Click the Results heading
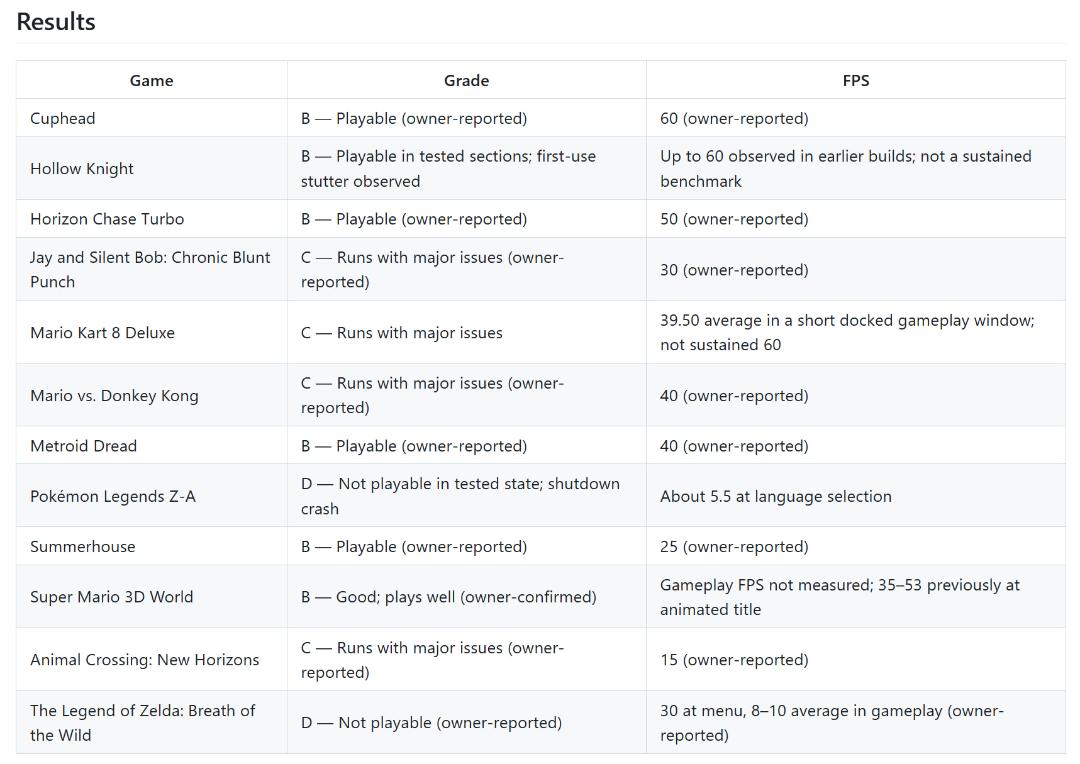 click(x=56, y=21)
